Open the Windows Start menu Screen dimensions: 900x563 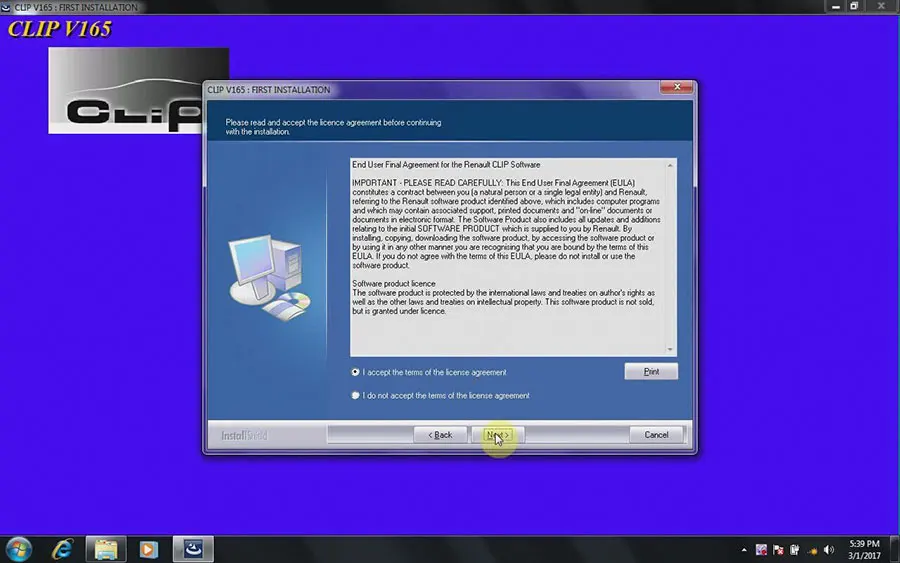coord(18,549)
